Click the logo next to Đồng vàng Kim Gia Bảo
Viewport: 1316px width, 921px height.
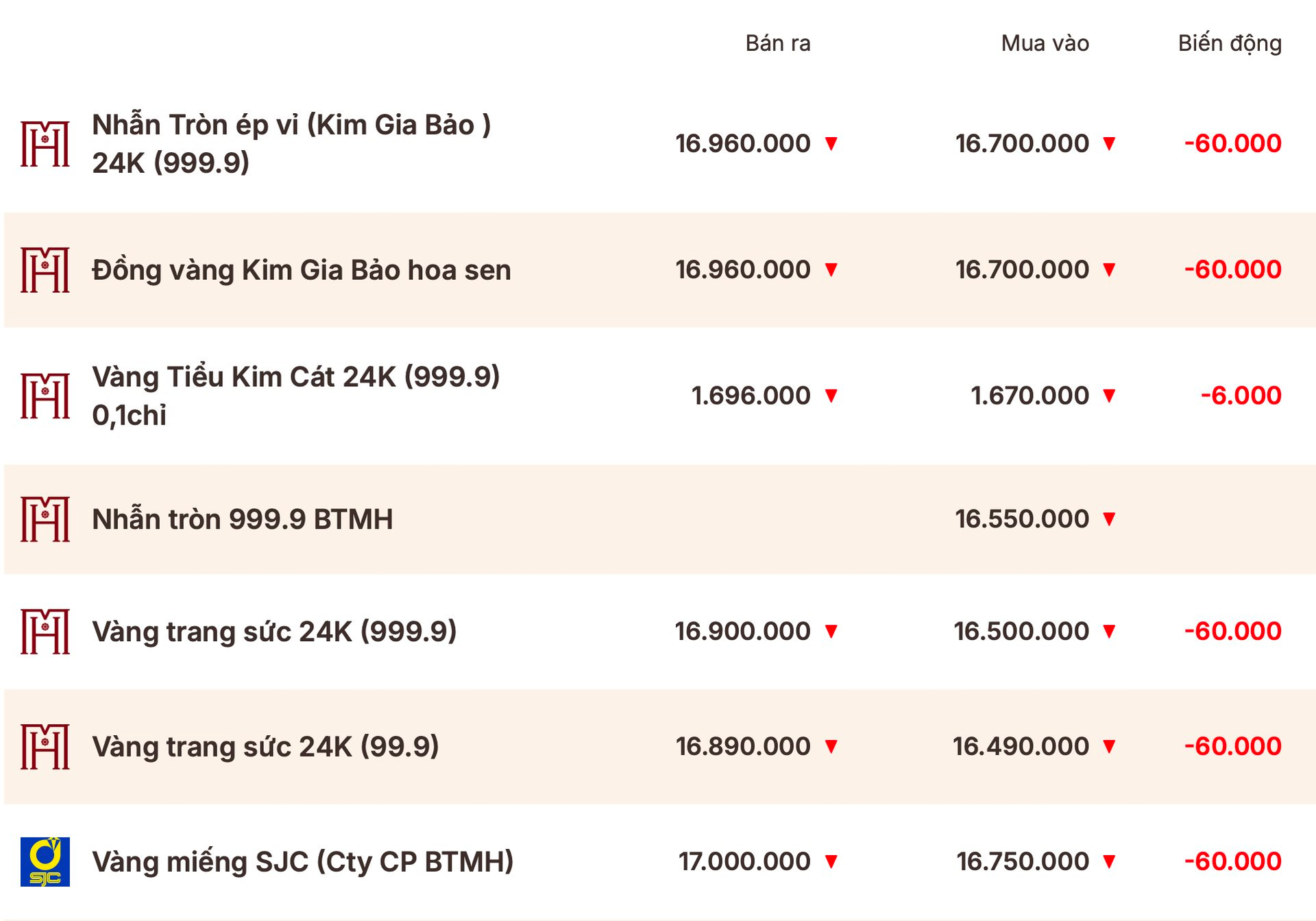tap(45, 270)
